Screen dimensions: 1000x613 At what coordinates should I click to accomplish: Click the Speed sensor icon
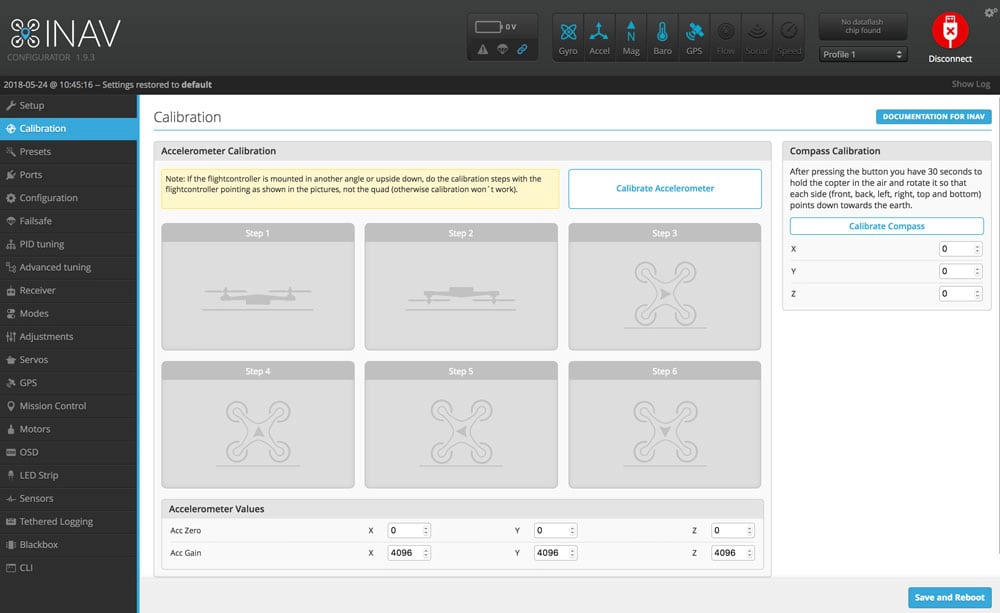pos(789,38)
